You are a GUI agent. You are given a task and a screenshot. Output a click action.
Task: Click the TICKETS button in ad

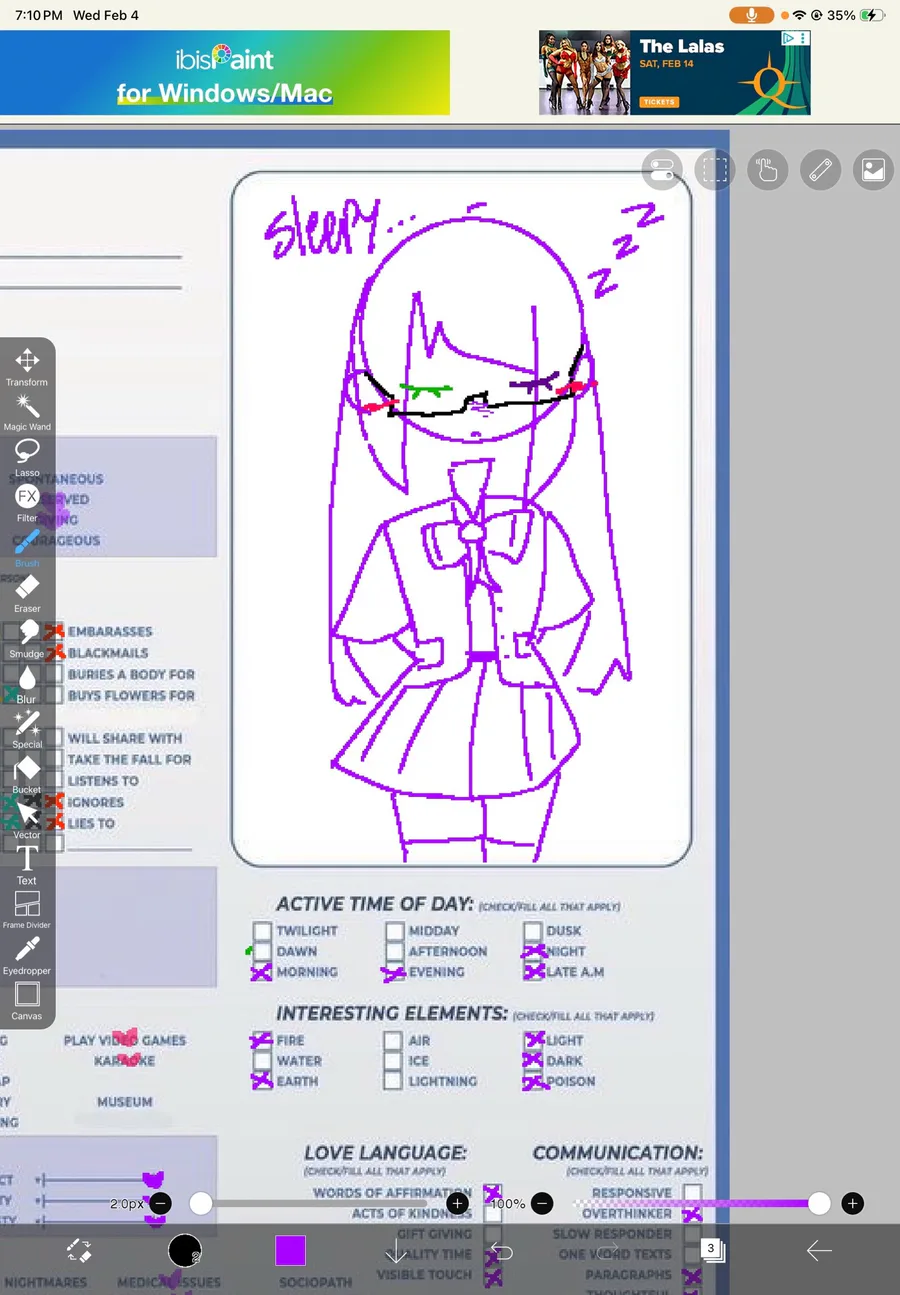(x=659, y=101)
